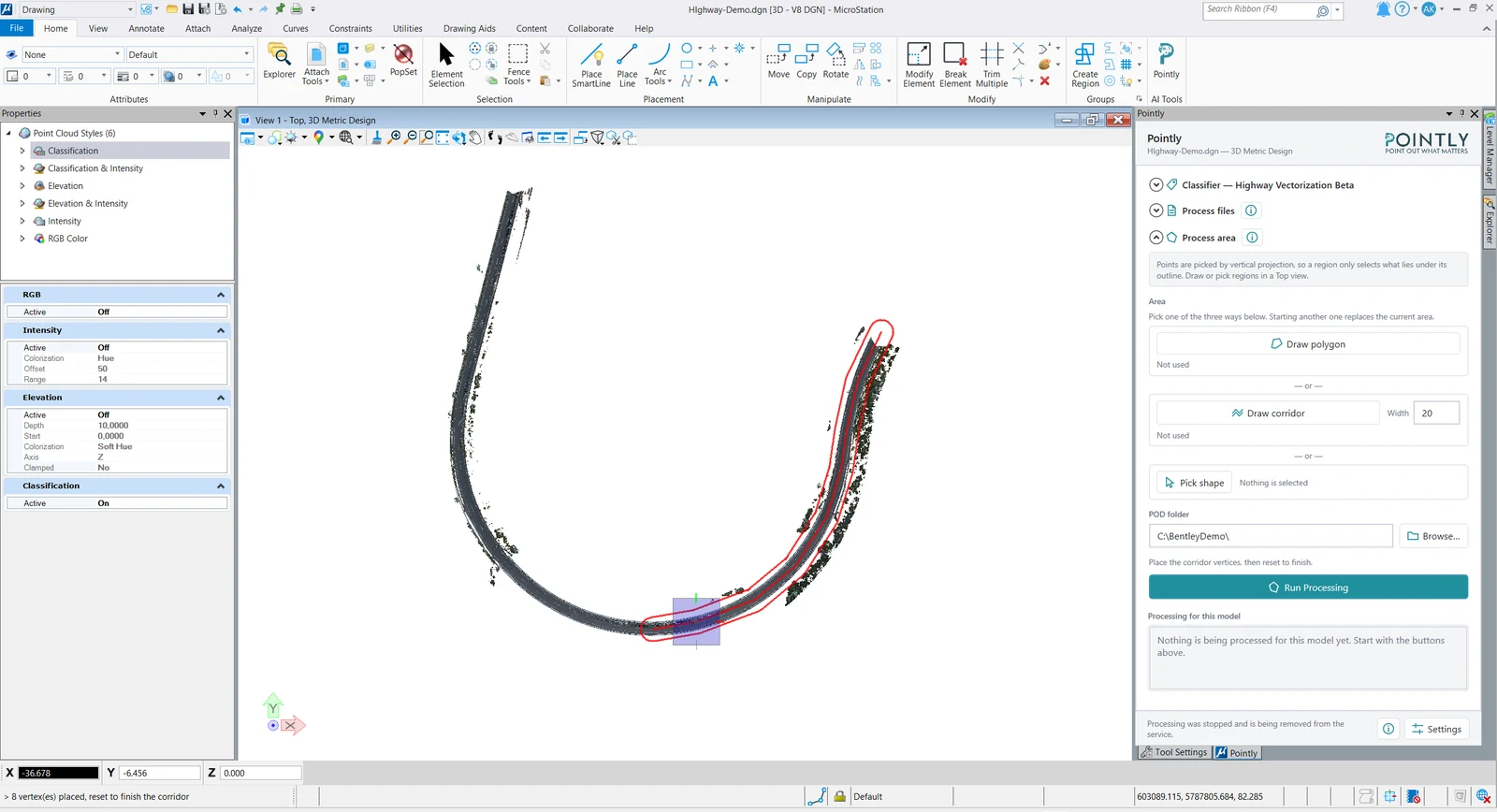Open Pointly Settings button
This screenshot has height=812, width=1497.
coord(1436,729)
